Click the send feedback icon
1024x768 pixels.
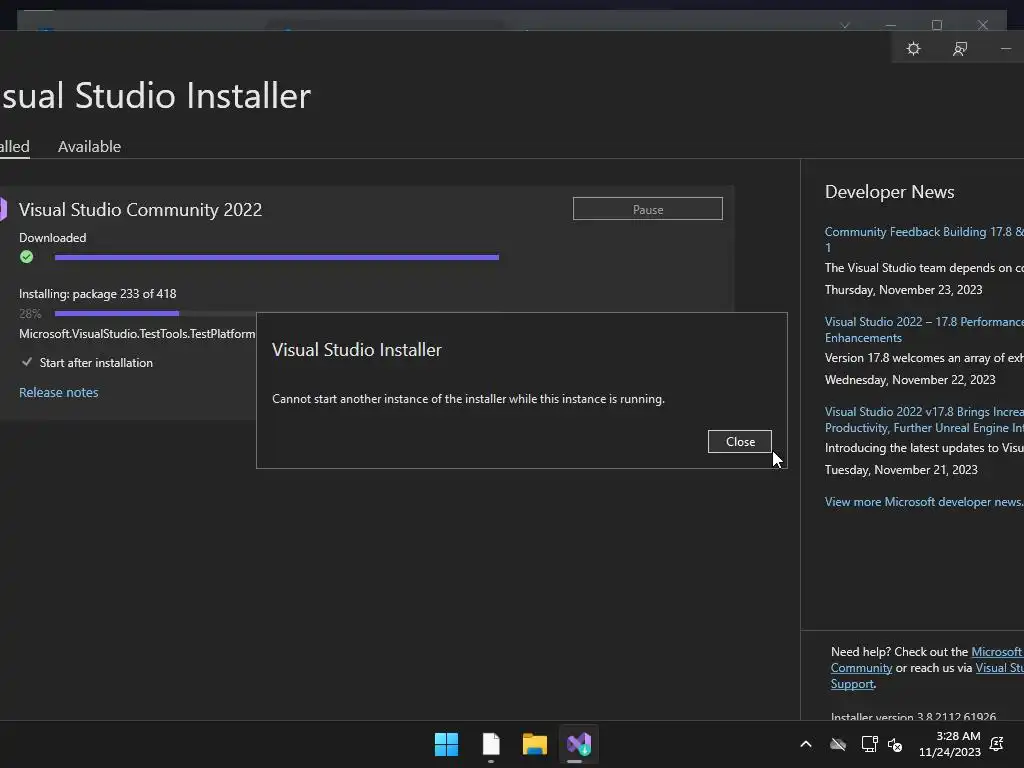point(959,49)
